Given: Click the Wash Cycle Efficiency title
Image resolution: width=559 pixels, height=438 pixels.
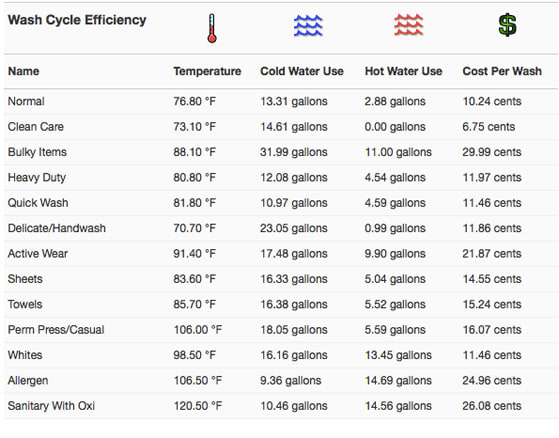Looking at the screenshot, I should point(77,20).
